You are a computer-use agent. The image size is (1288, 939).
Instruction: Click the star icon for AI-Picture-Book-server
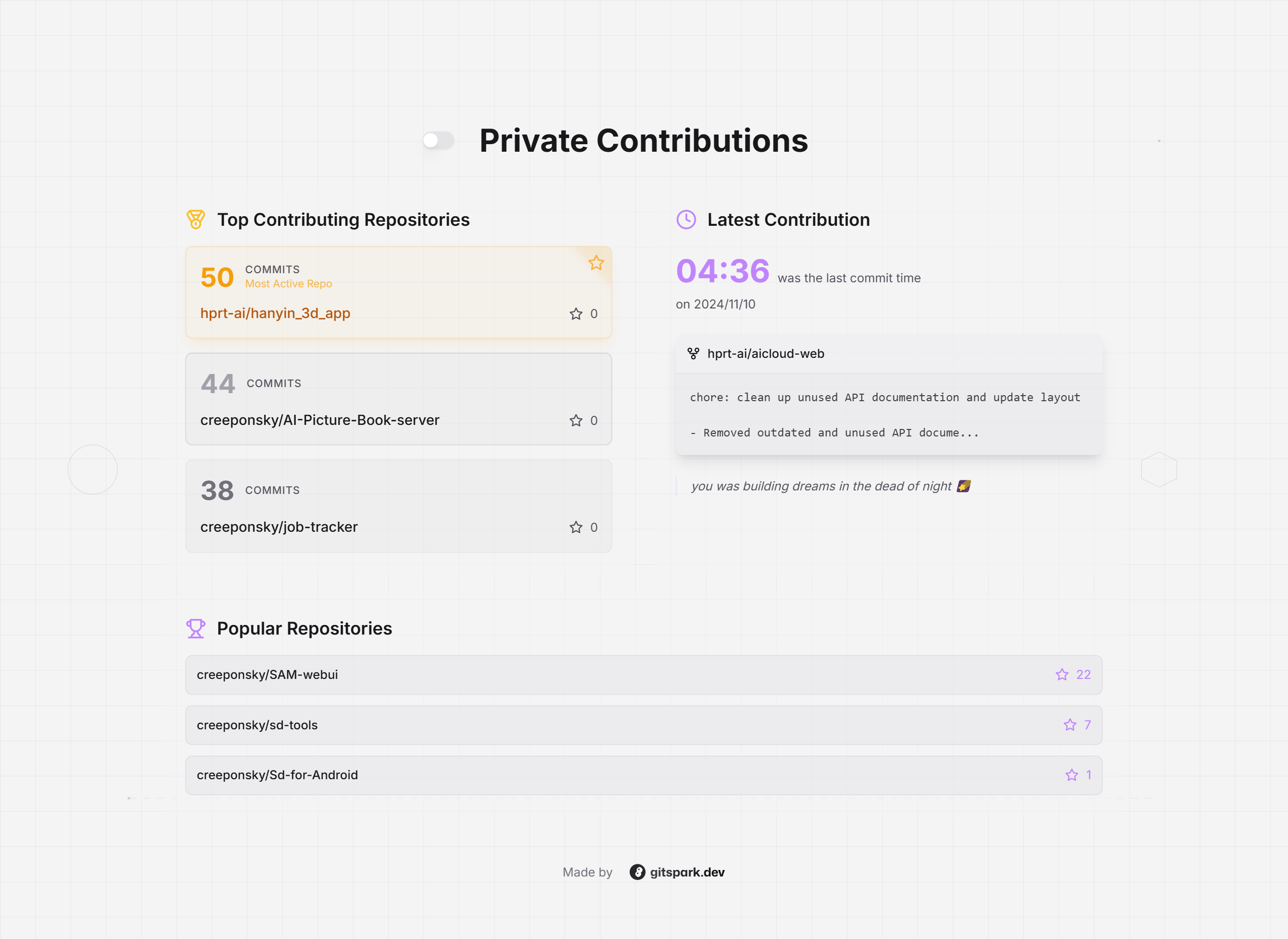(576, 421)
